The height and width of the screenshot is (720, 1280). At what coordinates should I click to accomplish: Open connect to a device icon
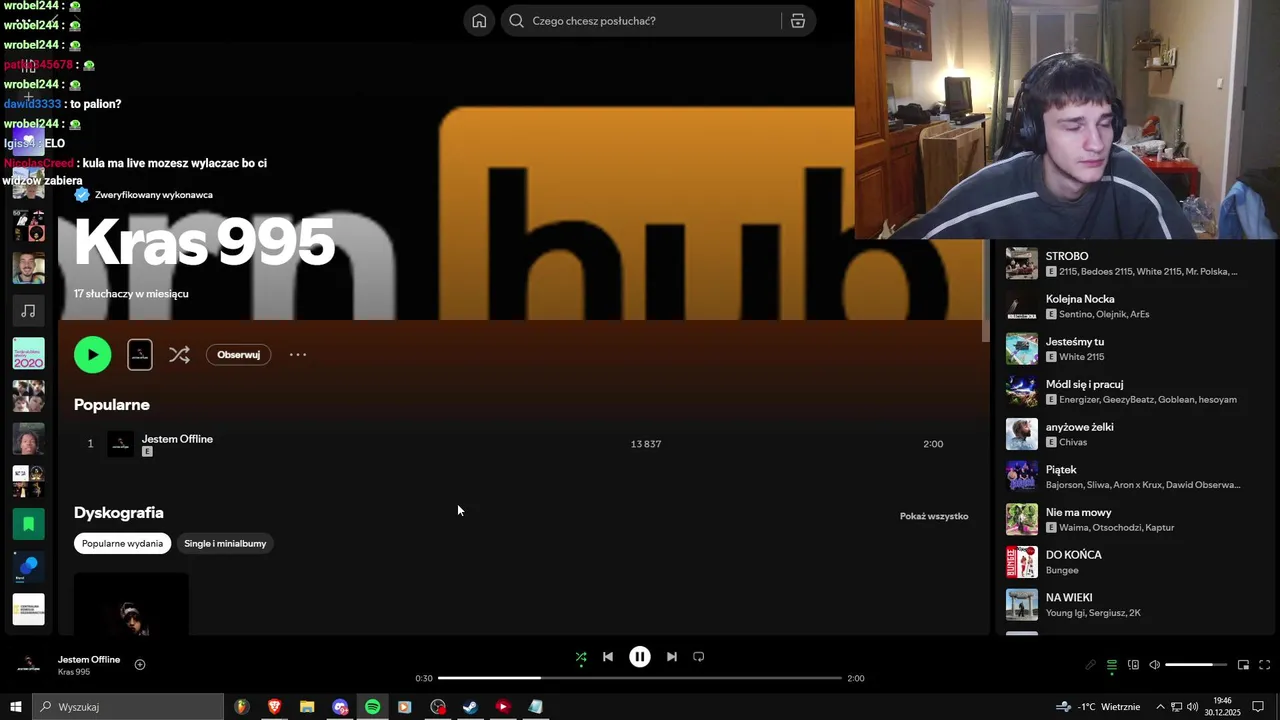tap(1133, 665)
